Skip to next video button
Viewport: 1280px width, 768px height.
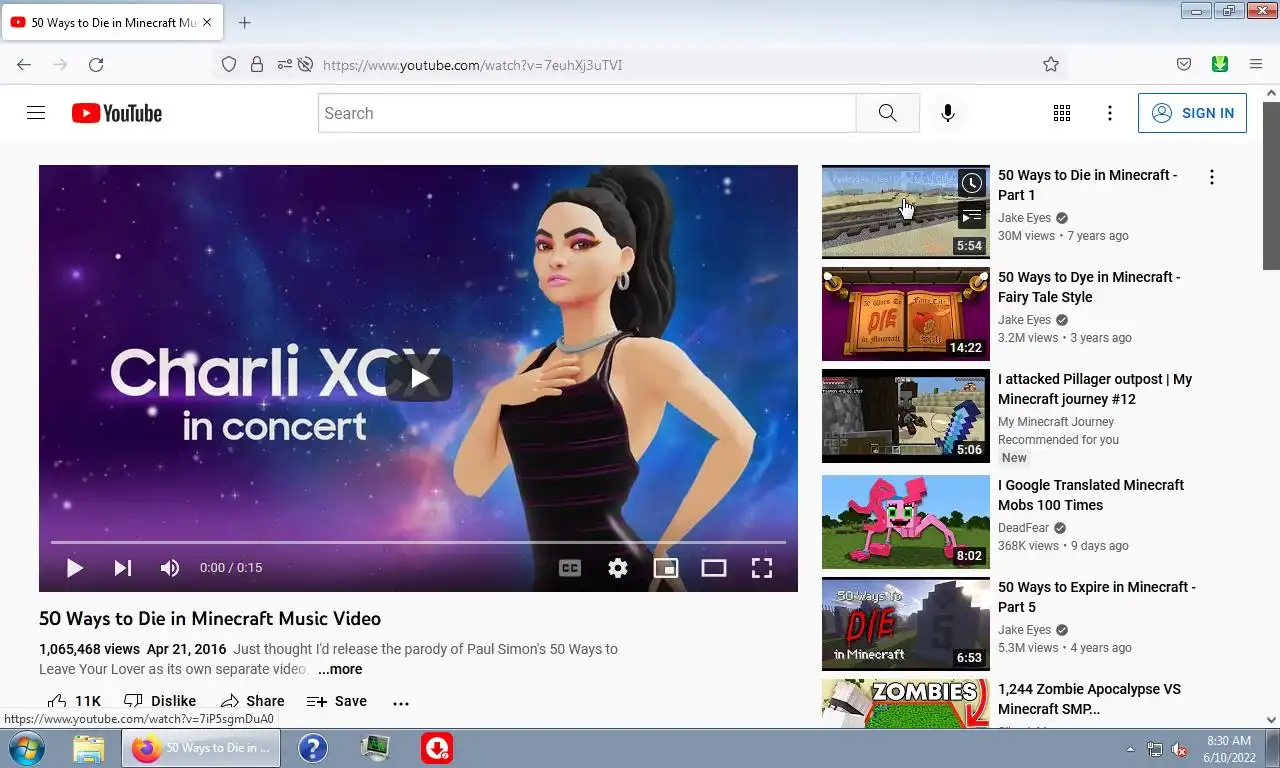[122, 568]
